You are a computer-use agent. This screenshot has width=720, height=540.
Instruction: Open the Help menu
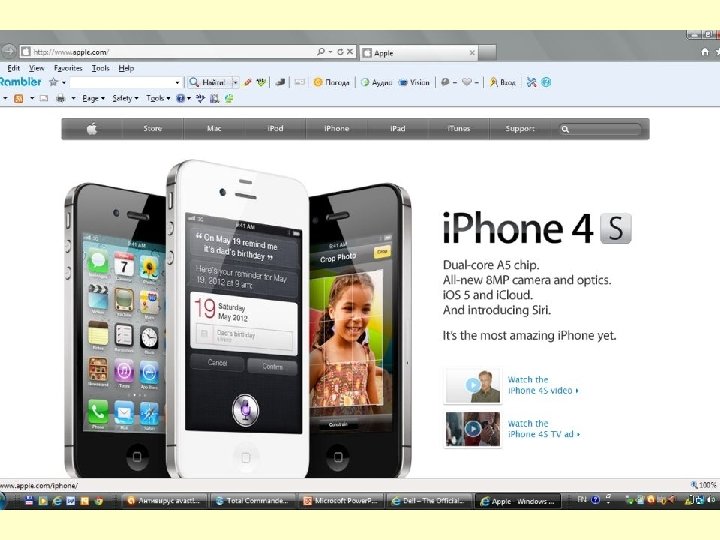(x=126, y=68)
